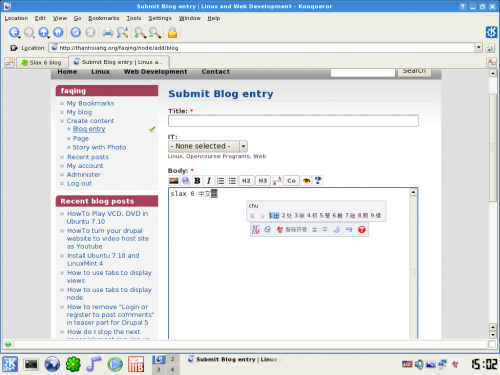Insert image using the body toolbar picture icon

(174, 181)
